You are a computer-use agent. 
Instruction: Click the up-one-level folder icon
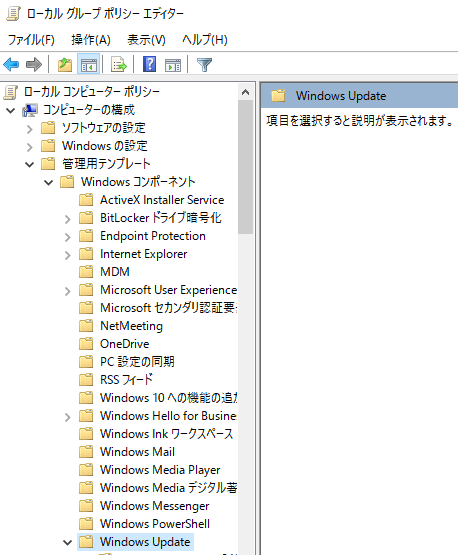tap(65, 65)
